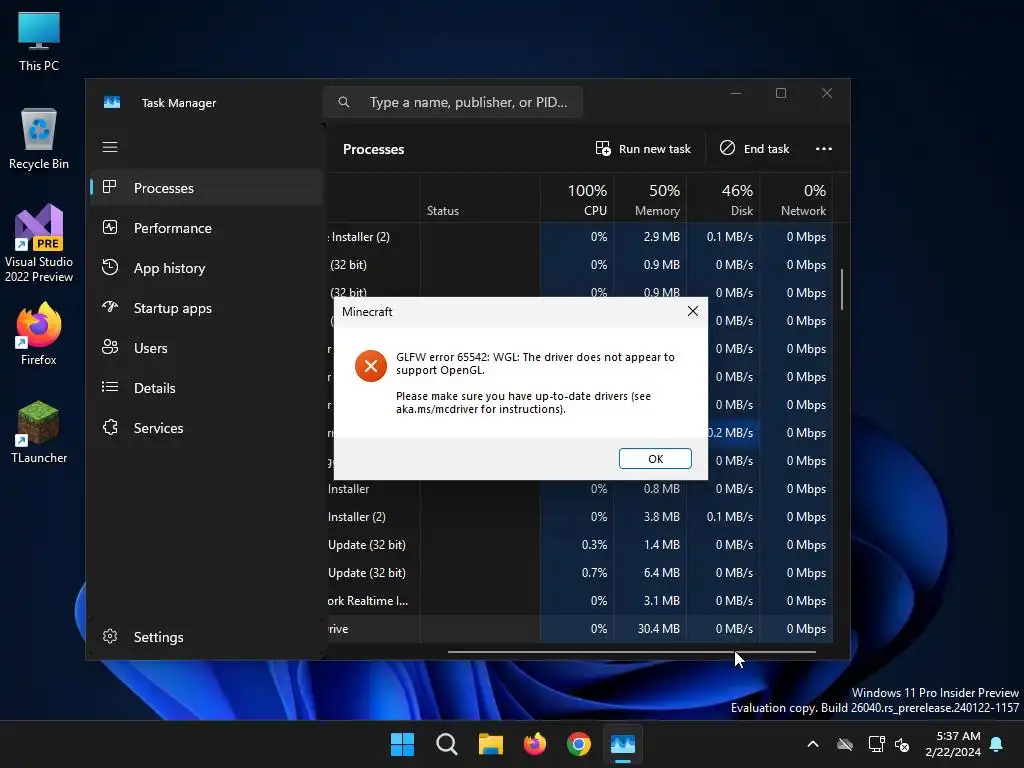Go to the Startup apps tab
The height and width of the screenshot is (768, 1024).
click(x=206, y=308)
